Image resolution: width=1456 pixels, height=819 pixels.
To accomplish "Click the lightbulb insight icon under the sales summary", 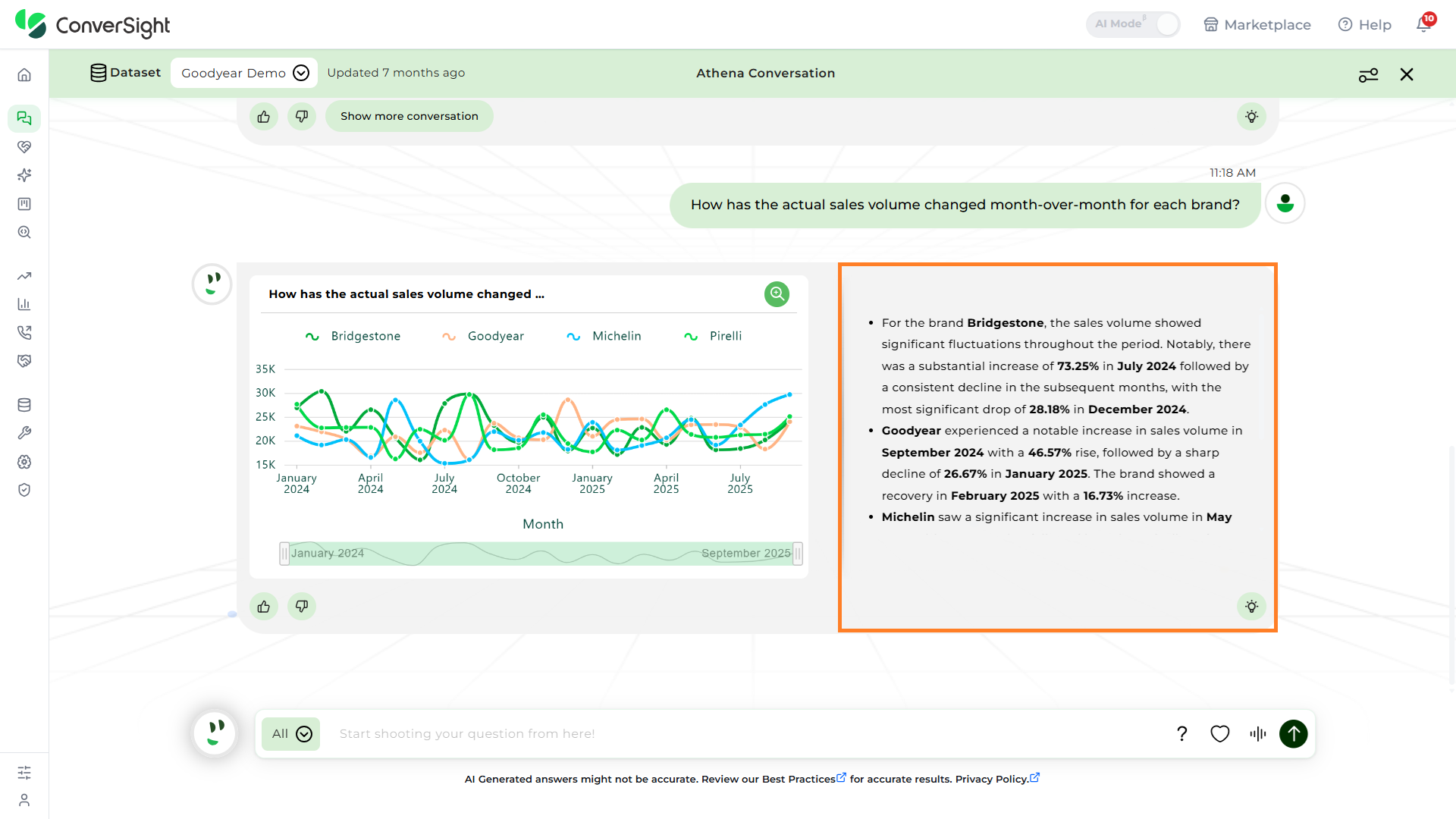I will coord(1251,607).
